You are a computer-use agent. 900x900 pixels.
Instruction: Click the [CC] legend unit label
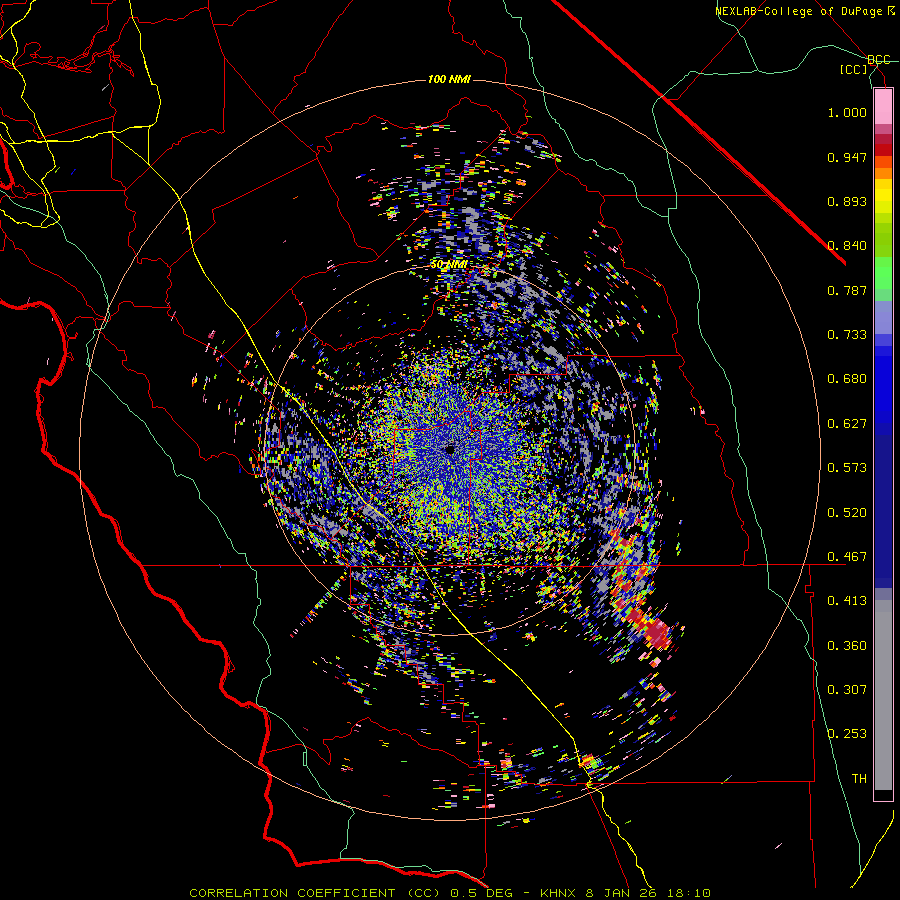click(x=854, y=70)
